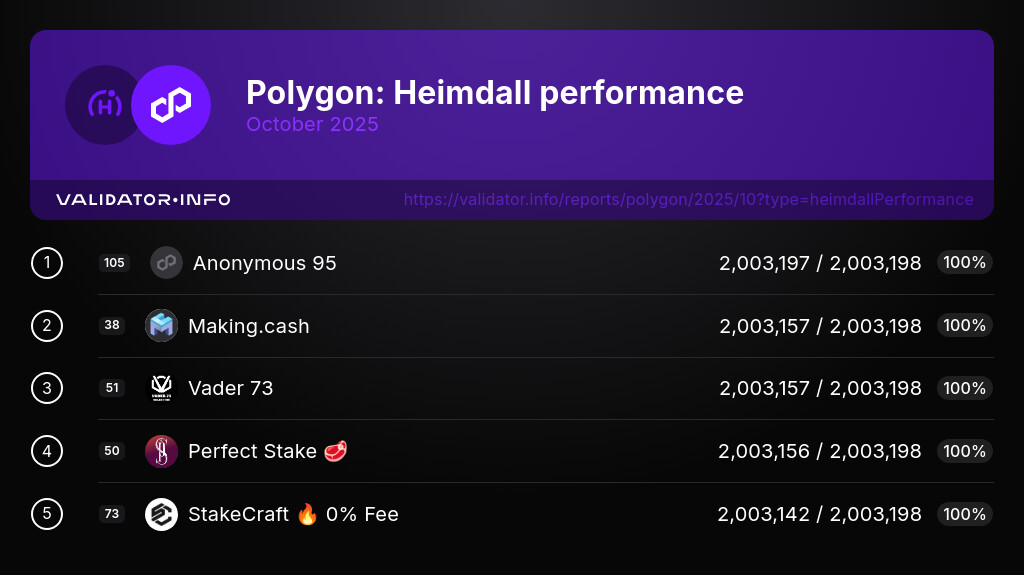Screen dimensions: 1024x575
Task: Select the Making.cash validator name
Action: [x=248, y=326]
